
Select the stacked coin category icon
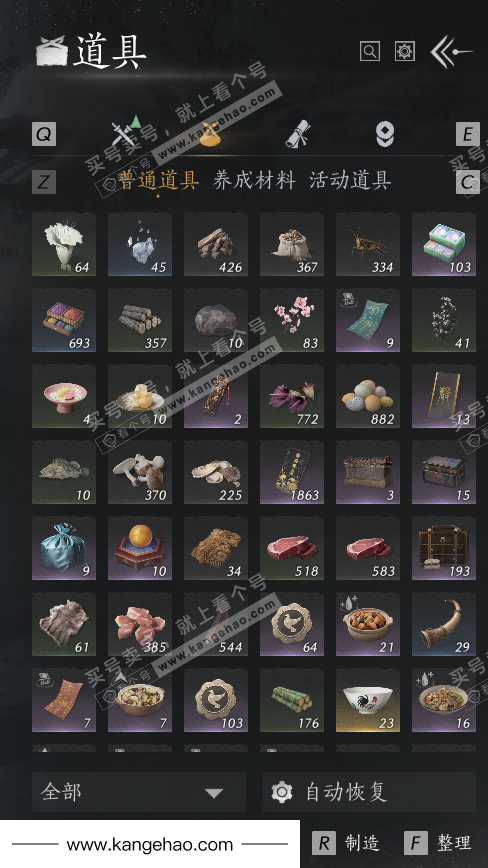[385, 135]
